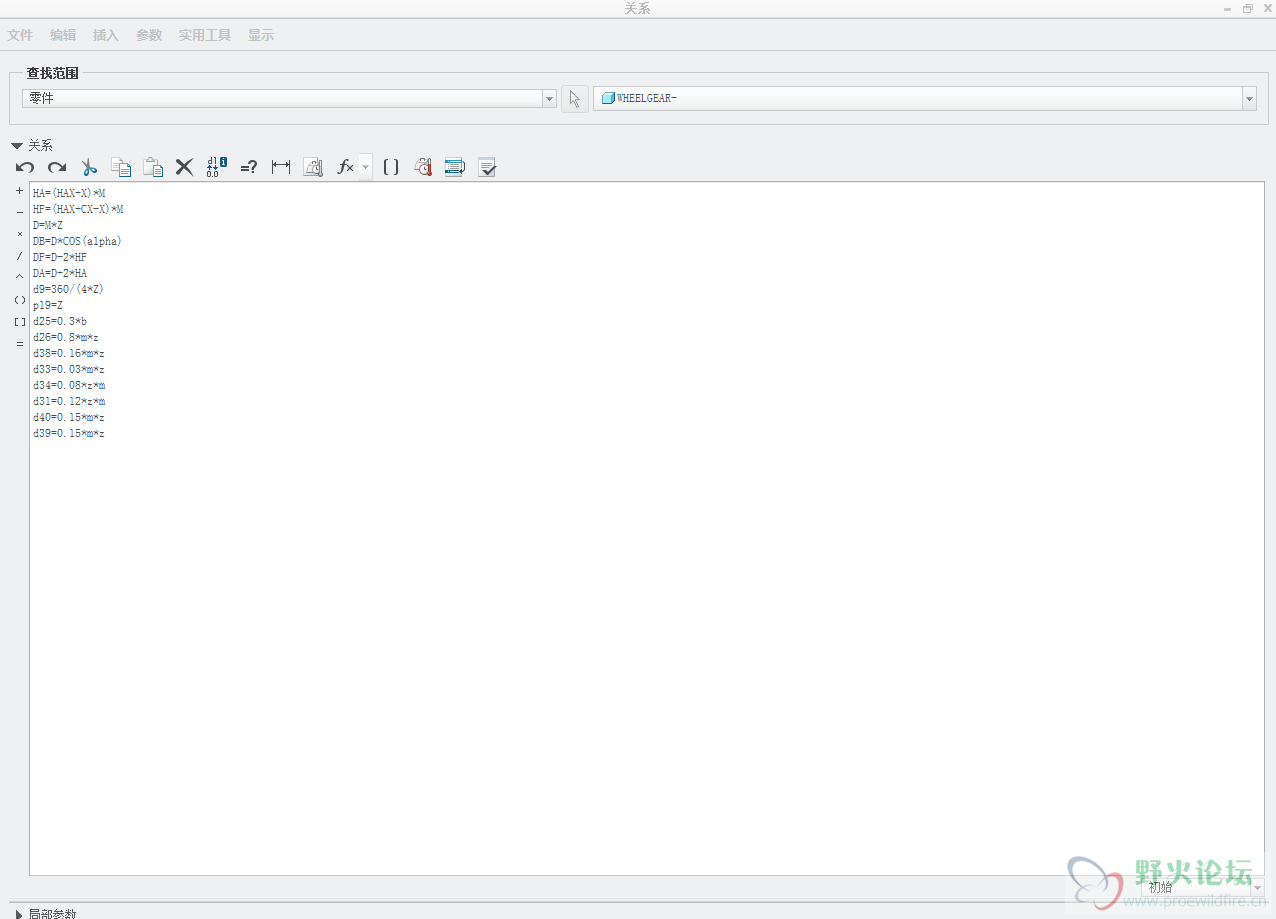
Task: Undo the last relation edit
Action: 25,167
